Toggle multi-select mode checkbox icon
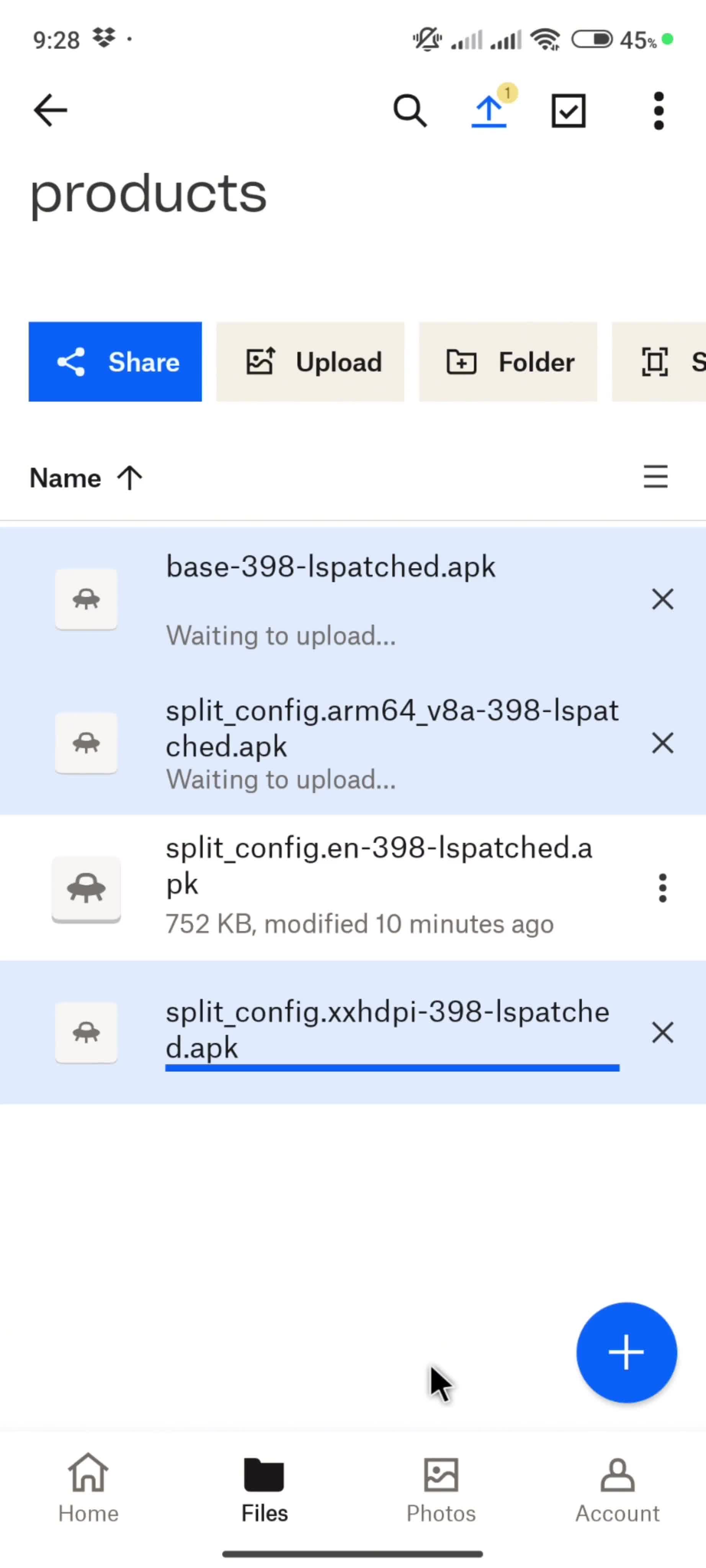 point(568,111)
